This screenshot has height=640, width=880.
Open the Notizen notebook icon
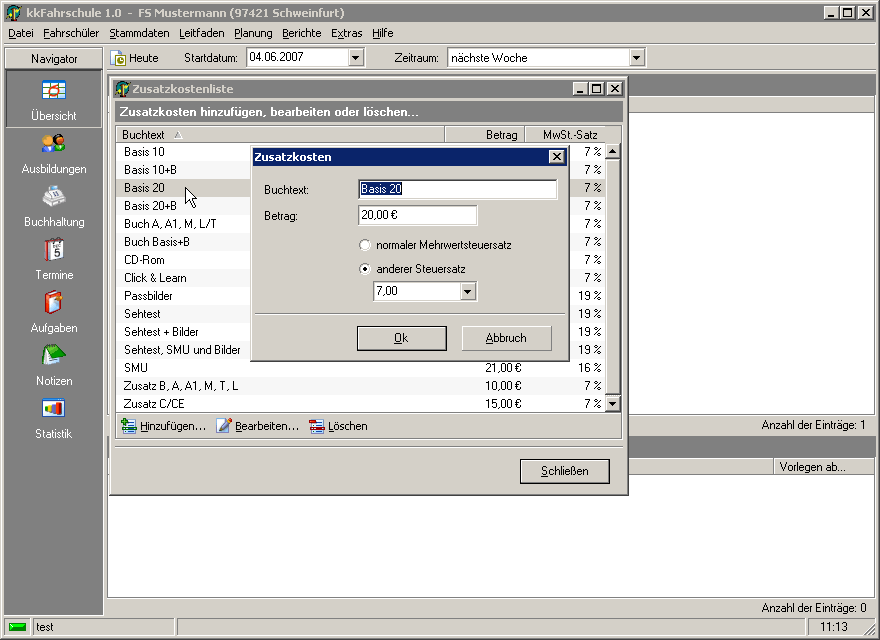pyautogui.click(x=53, y=356)
